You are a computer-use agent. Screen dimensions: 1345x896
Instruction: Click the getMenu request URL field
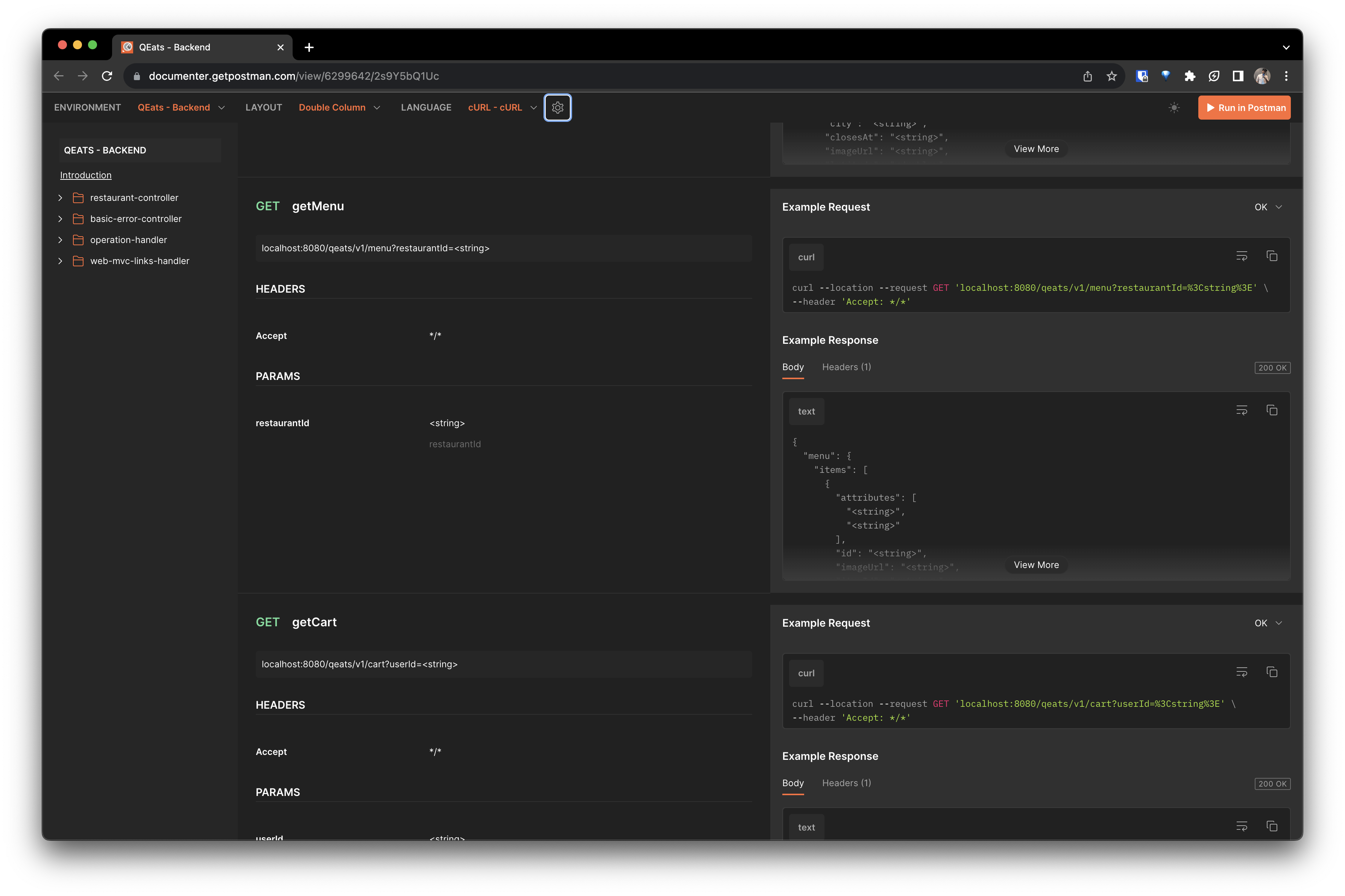click(503, 248)
